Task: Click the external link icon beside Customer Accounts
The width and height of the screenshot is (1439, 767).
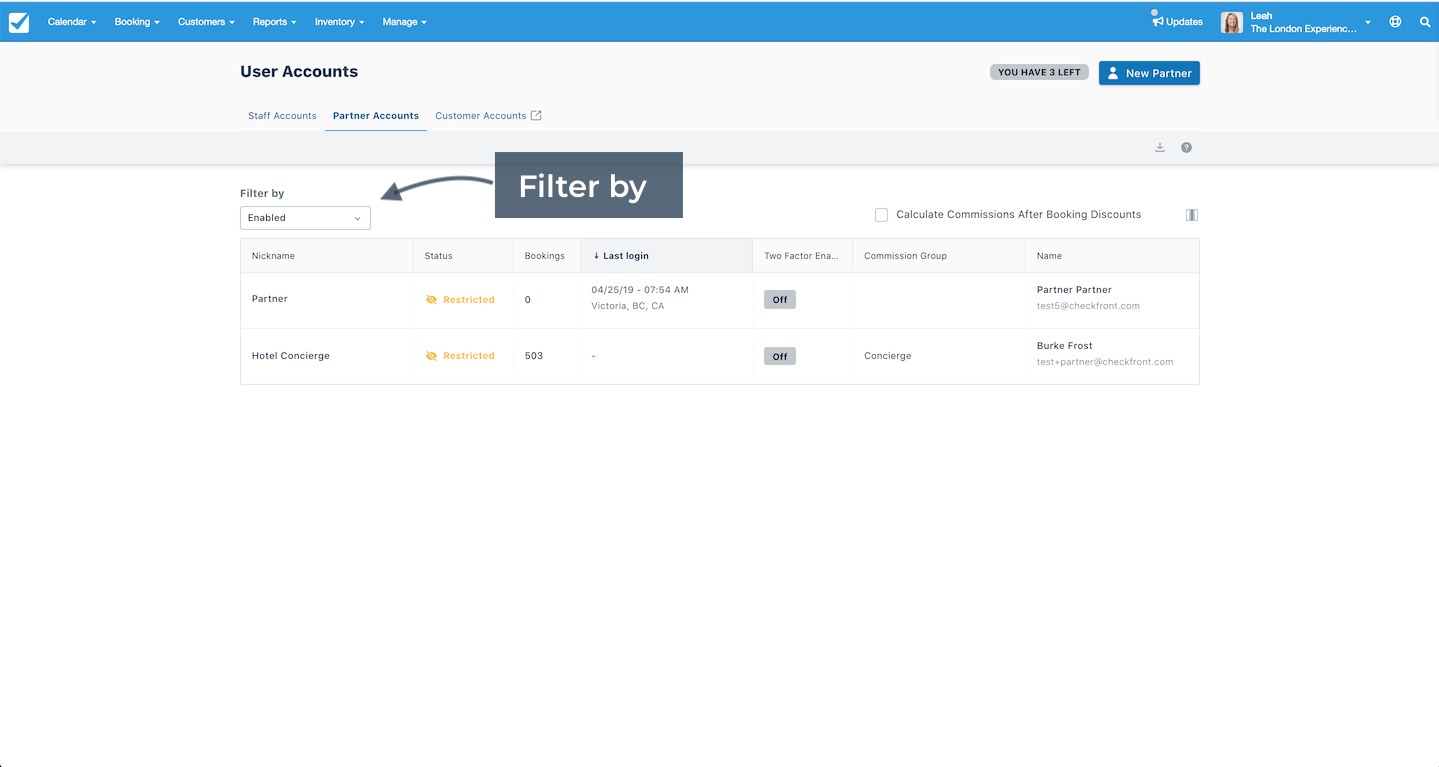Action: coord(536,116)
